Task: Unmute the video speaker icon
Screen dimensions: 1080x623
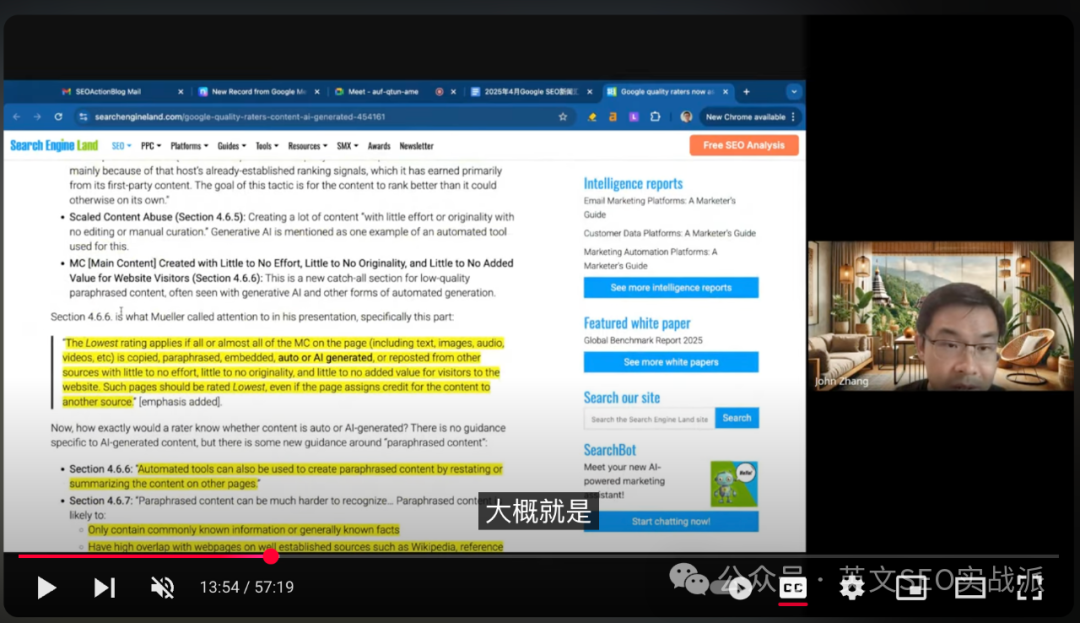Action: point(163,588)
